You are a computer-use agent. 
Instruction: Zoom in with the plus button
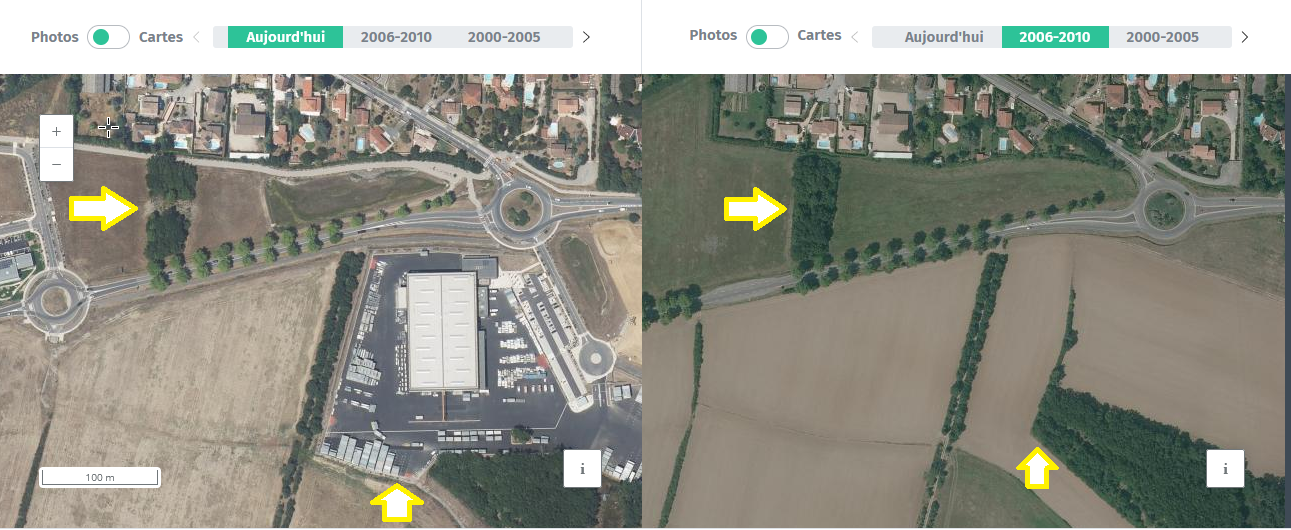56,131
